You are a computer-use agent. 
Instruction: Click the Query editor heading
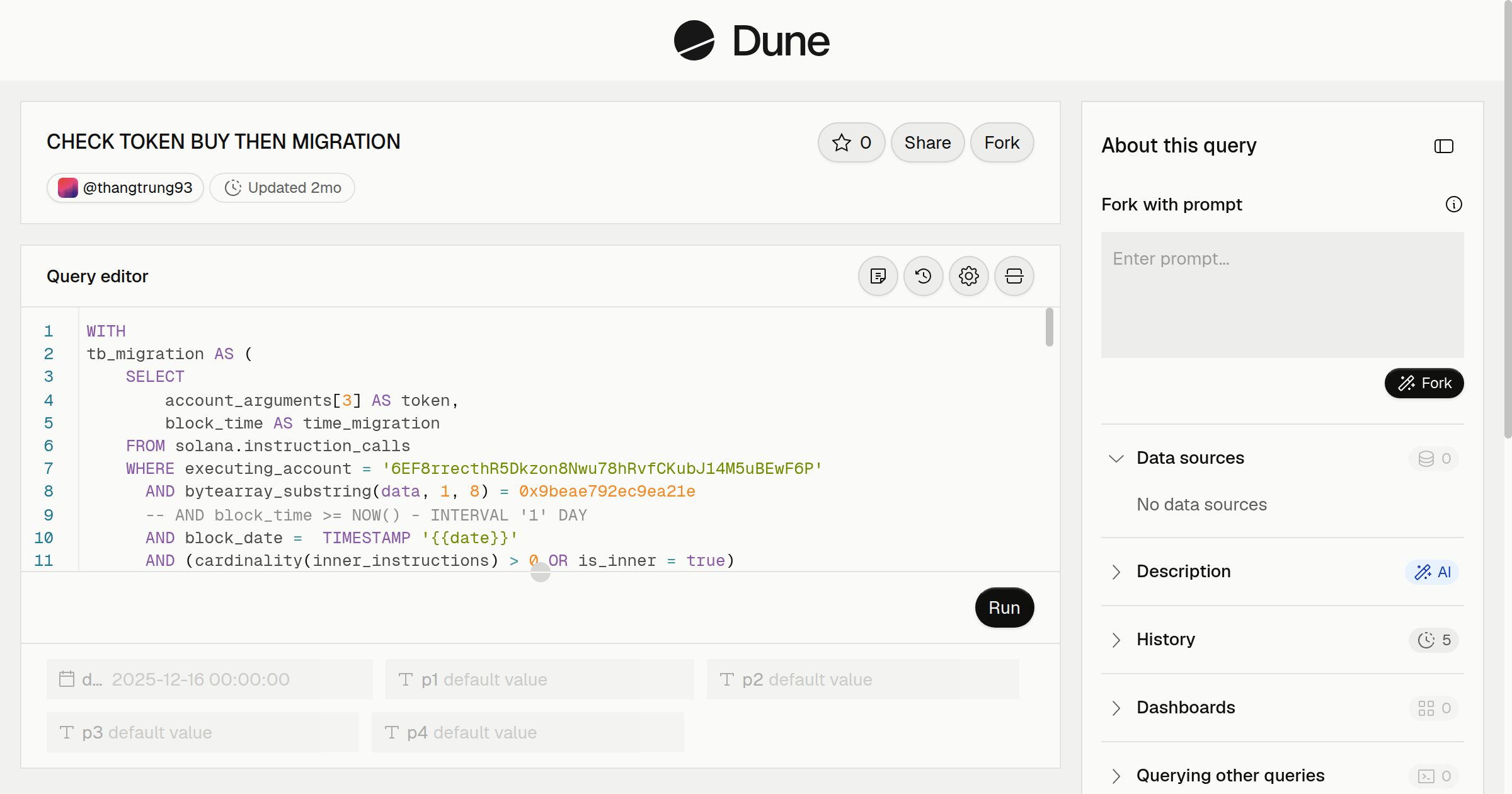pyautogui.click(x=97, y=276)
